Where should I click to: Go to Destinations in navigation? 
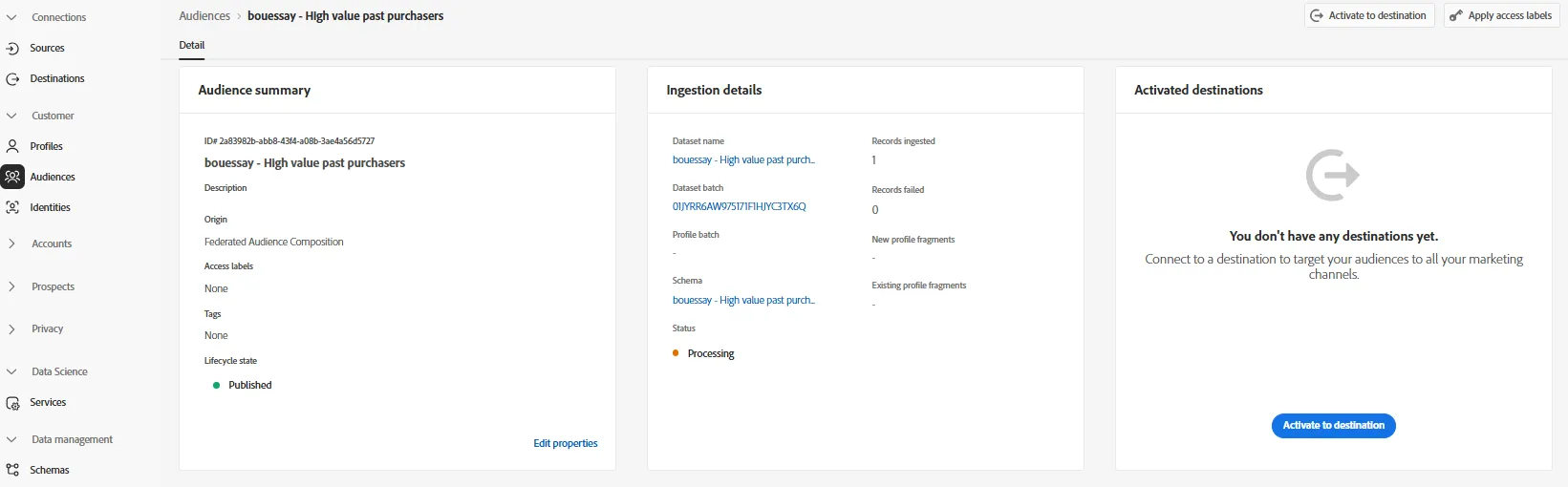57,78
